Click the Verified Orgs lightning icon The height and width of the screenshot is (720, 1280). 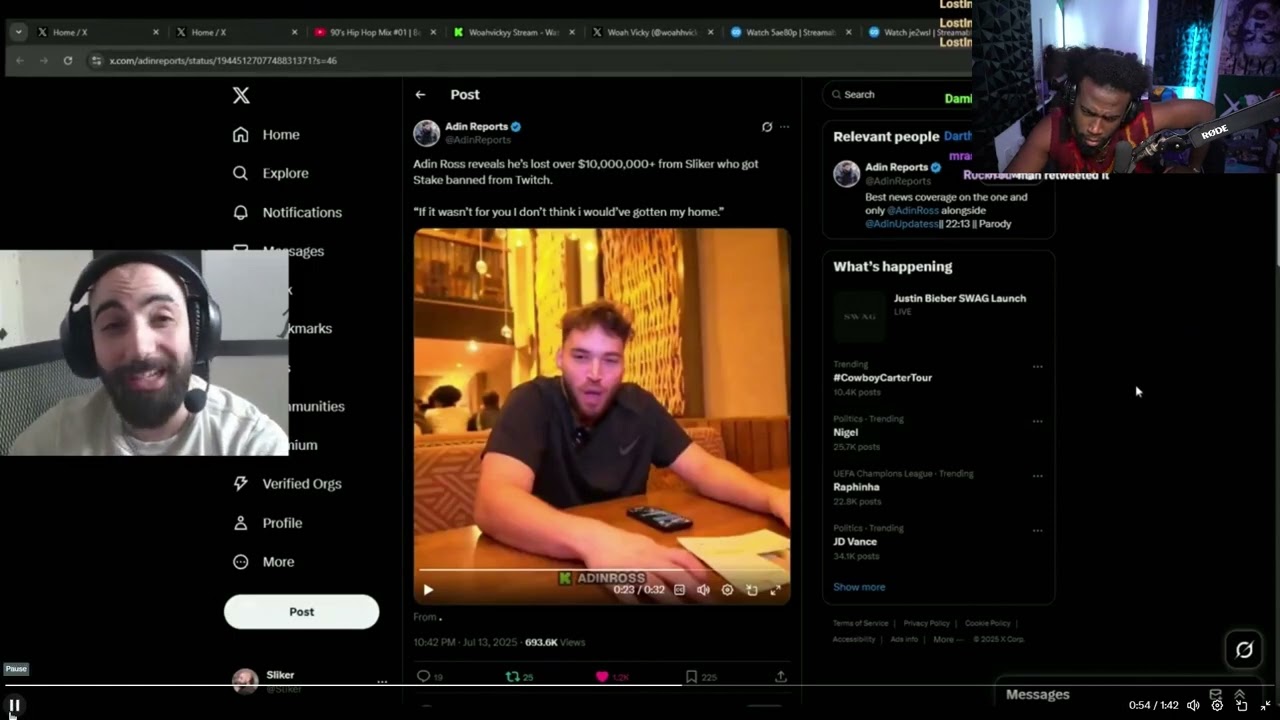240,483
